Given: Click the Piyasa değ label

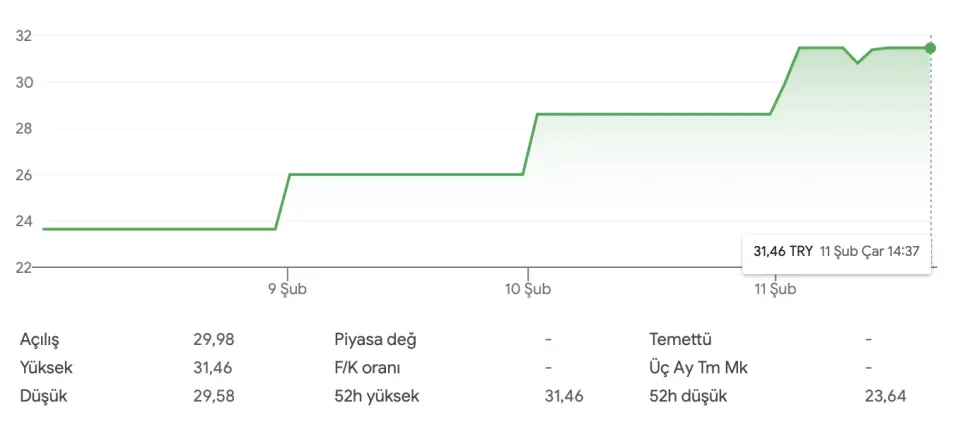Looking at the screenshot, I should 375,339.
